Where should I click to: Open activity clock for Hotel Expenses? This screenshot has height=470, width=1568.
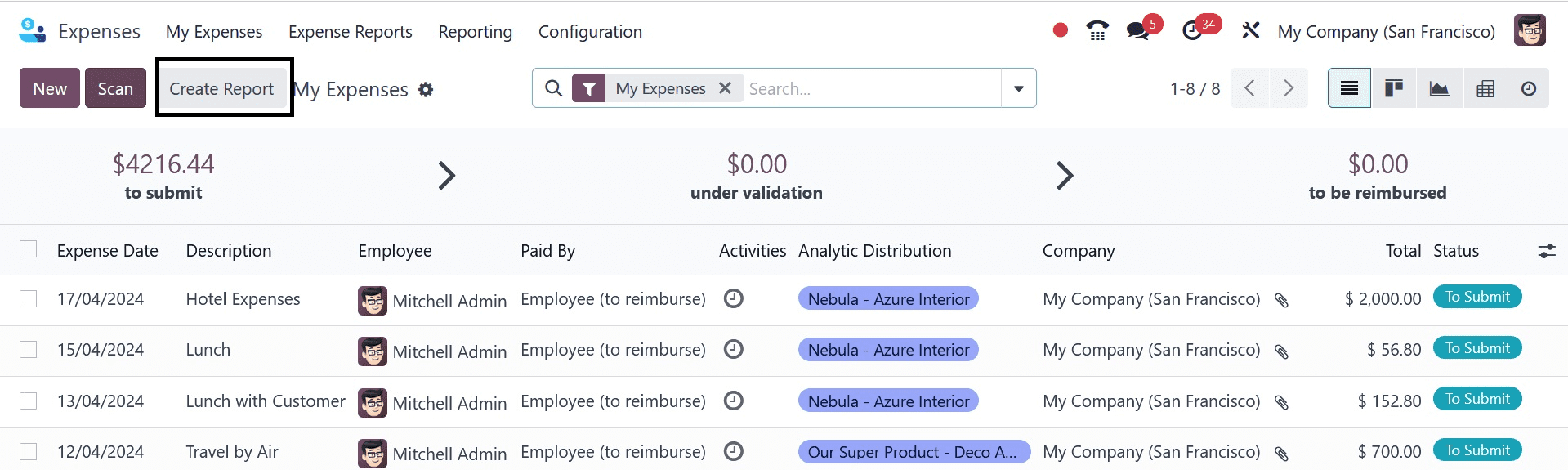pos(734,298)
